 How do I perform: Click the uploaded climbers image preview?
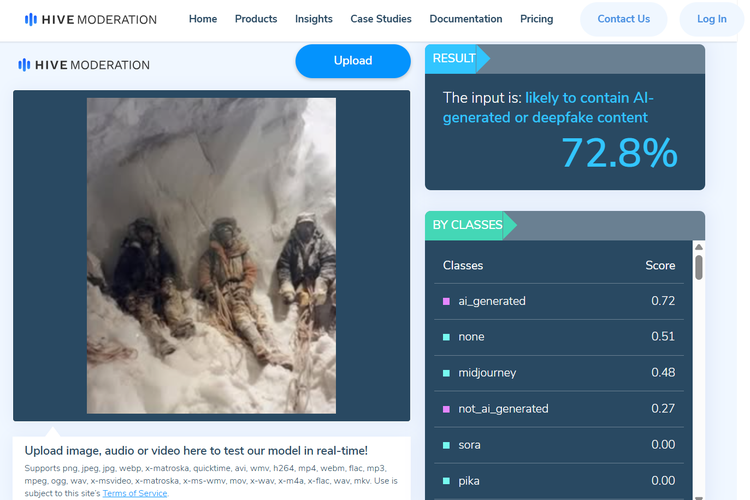(x=211, y=256)
